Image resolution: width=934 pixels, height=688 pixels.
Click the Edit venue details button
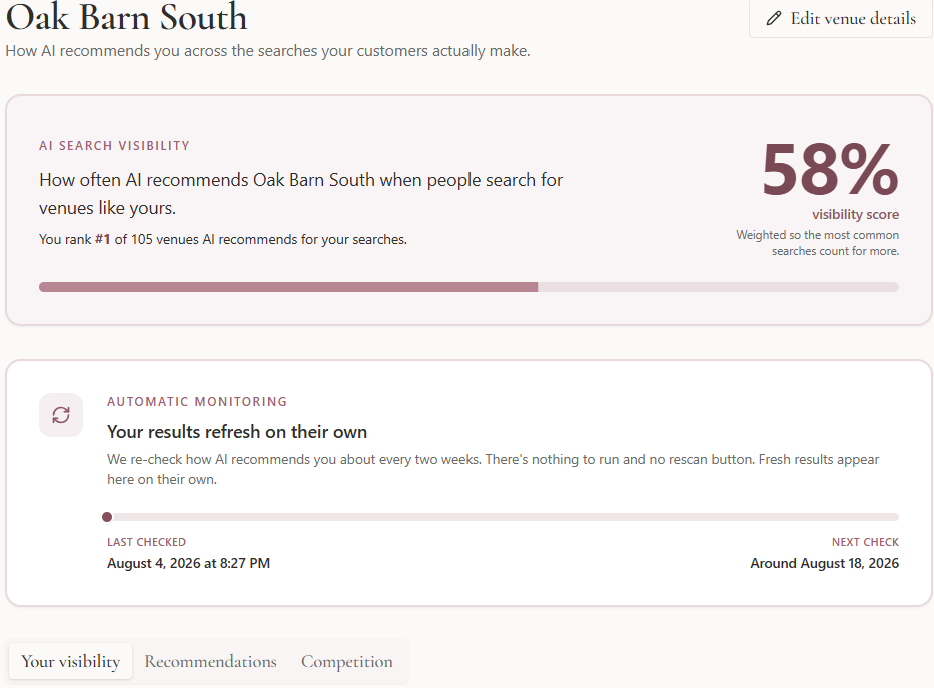[x=840, y=18]
